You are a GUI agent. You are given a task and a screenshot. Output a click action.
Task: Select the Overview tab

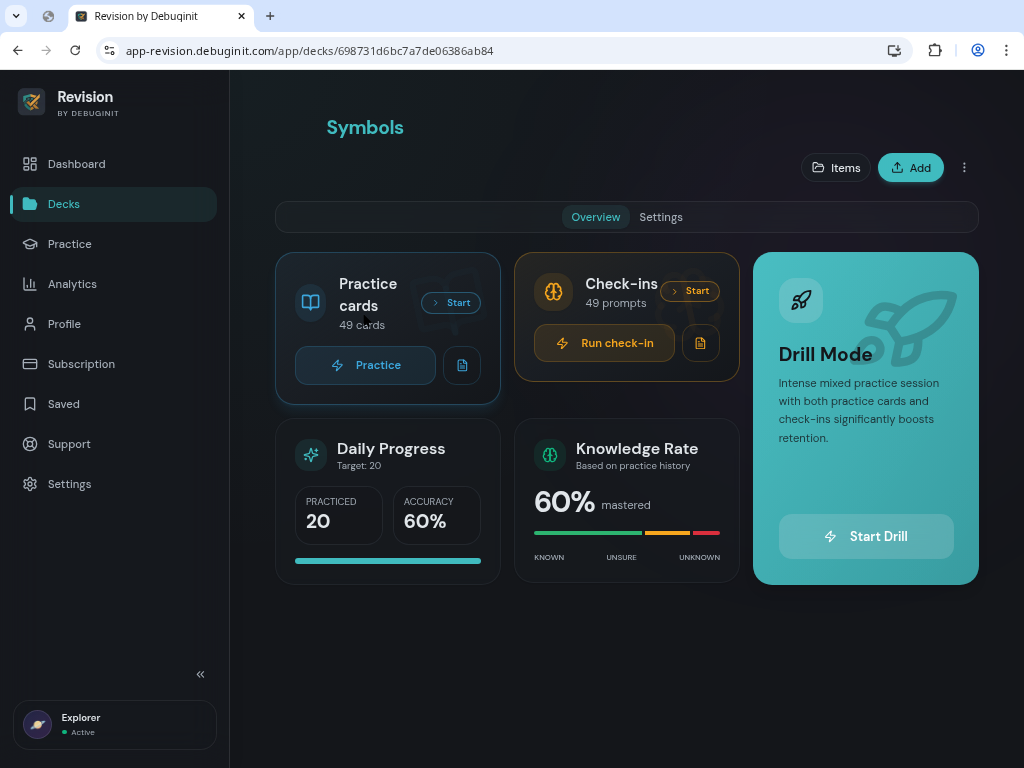tap(595, 217)
